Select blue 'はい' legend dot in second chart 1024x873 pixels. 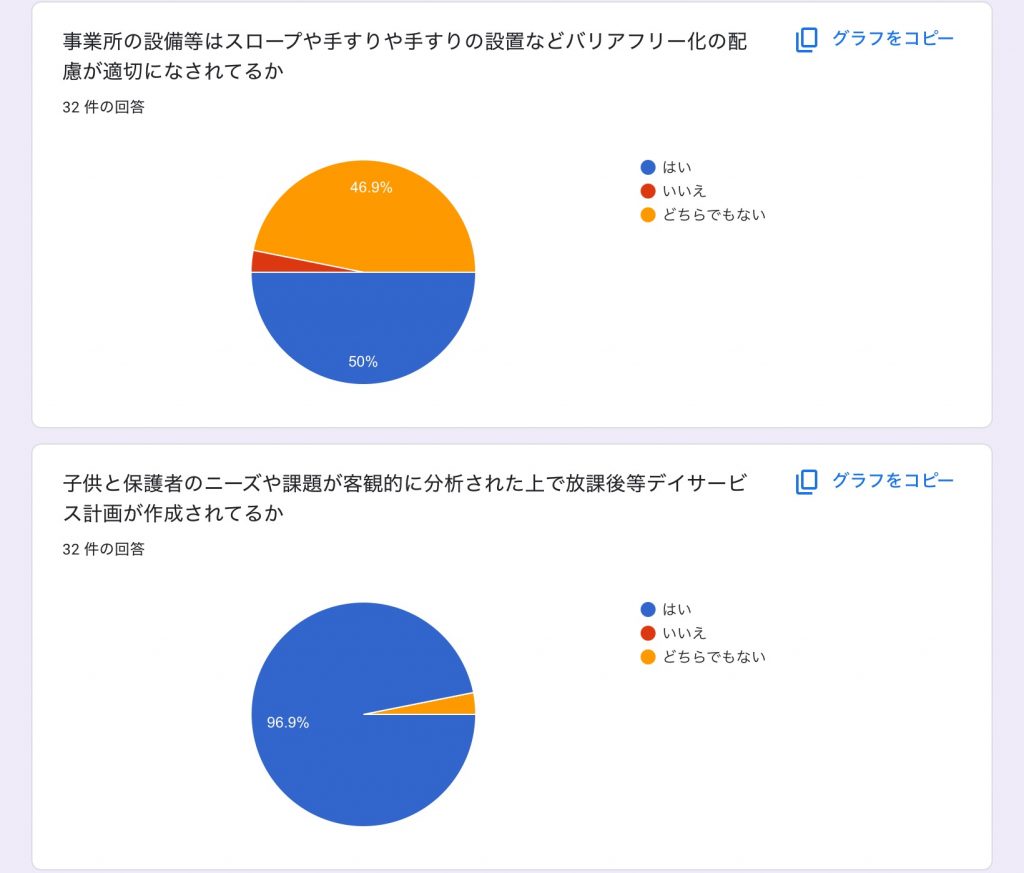click(x=648, y=609)
